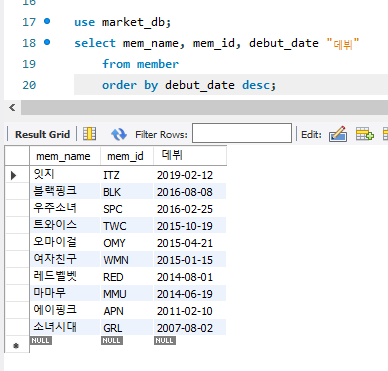Image resolution: width=388 pixels, height=371 pixels.
Task: Click the 데뷔 column header
Action: pyautogui.click(x=190, y=156)
